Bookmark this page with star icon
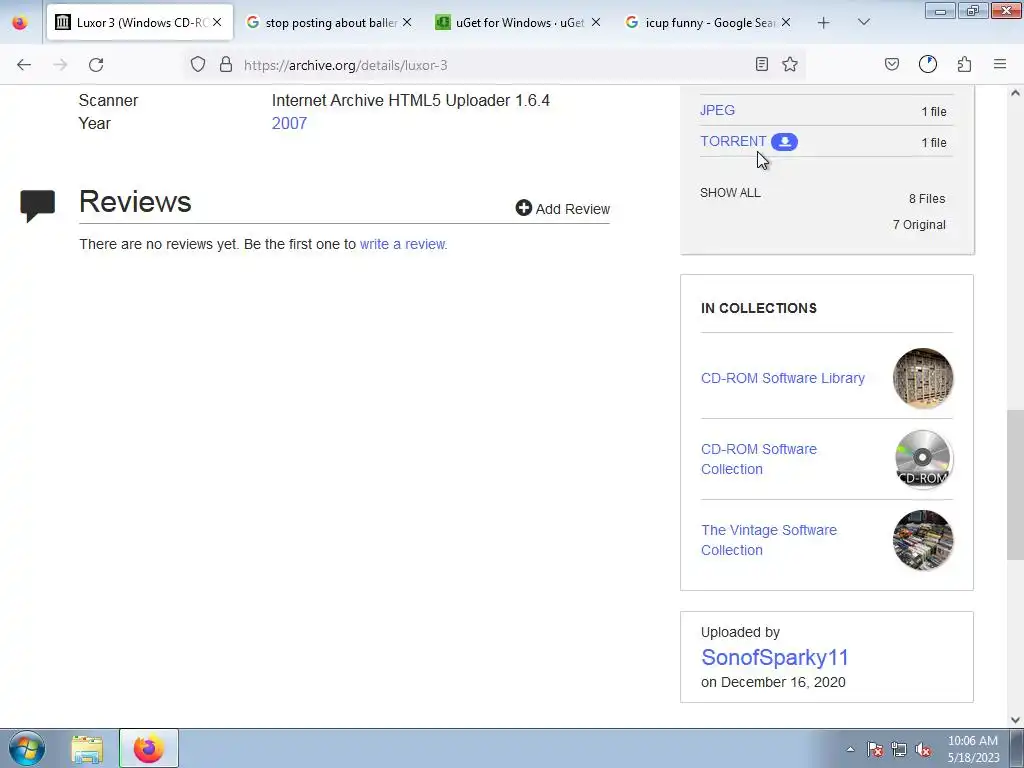 790,64
